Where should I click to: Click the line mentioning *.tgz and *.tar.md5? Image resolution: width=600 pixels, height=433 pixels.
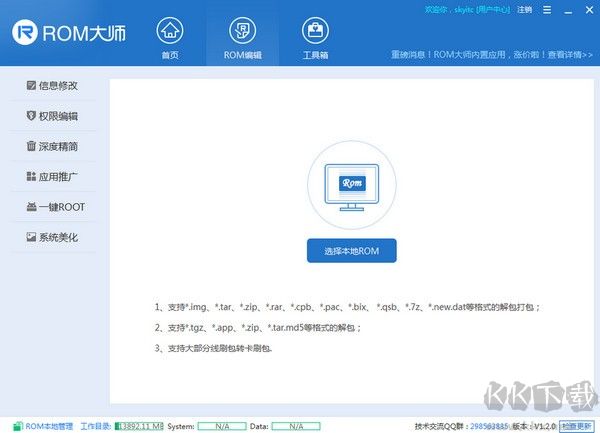258,327
